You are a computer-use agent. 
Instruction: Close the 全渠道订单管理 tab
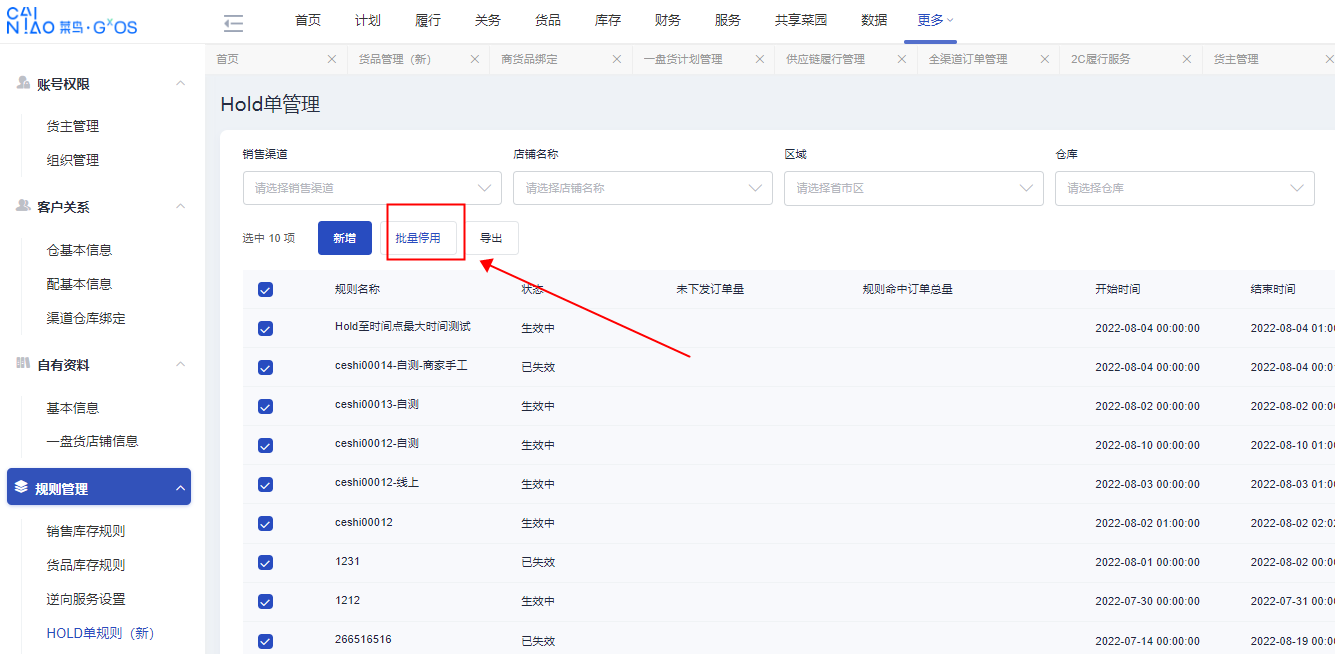tap(1044, 59)
